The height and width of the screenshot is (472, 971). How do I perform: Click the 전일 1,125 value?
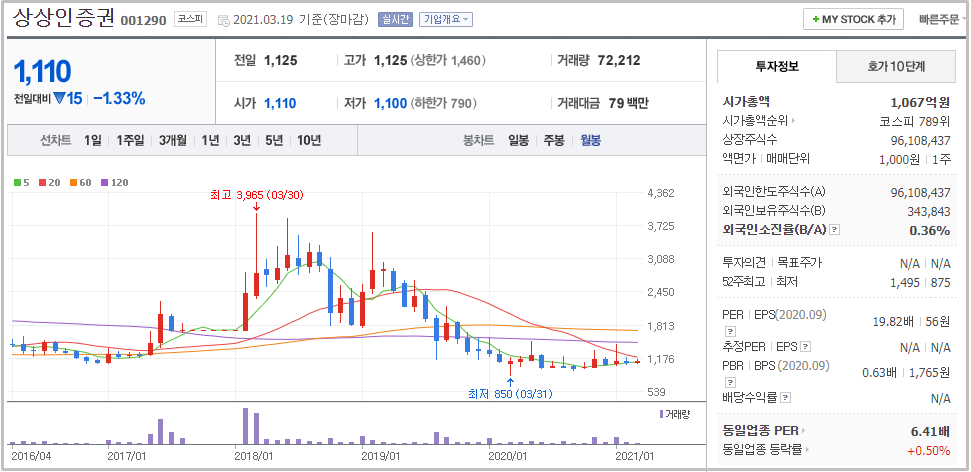click(281, 61)
